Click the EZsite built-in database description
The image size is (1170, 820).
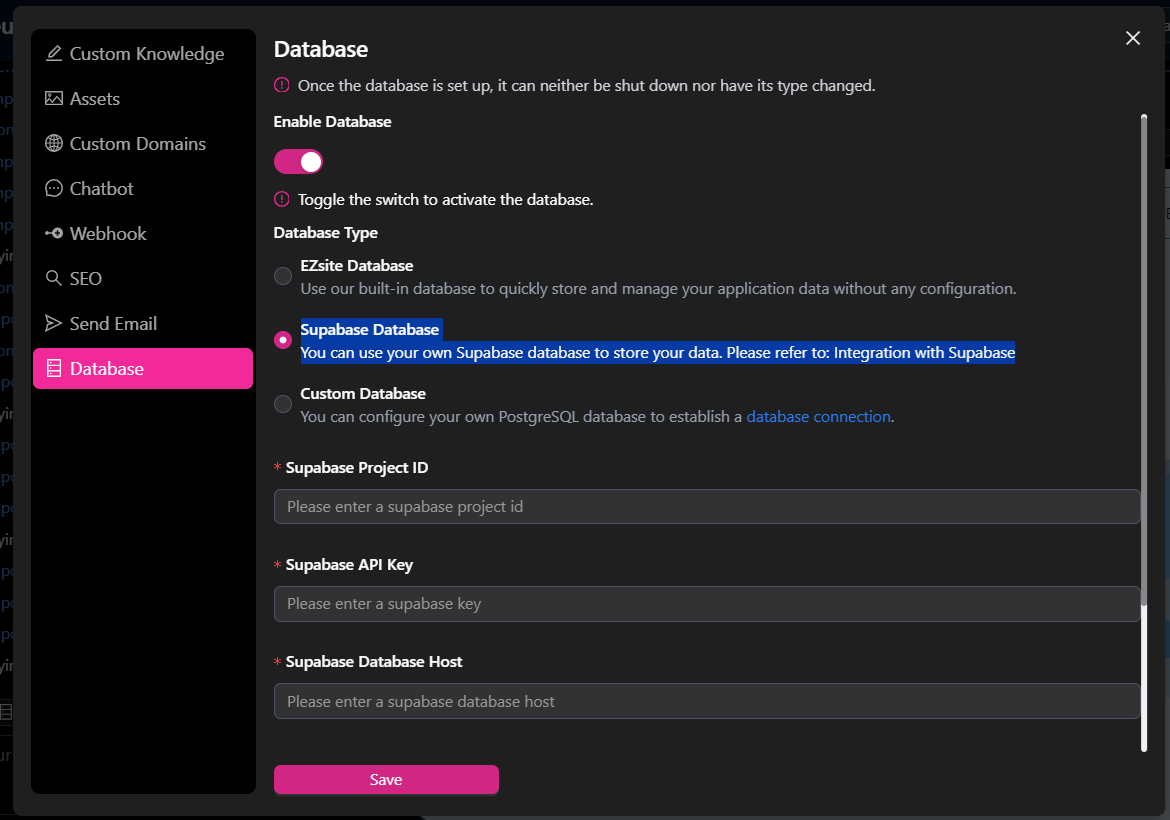[x=658, y=289]
